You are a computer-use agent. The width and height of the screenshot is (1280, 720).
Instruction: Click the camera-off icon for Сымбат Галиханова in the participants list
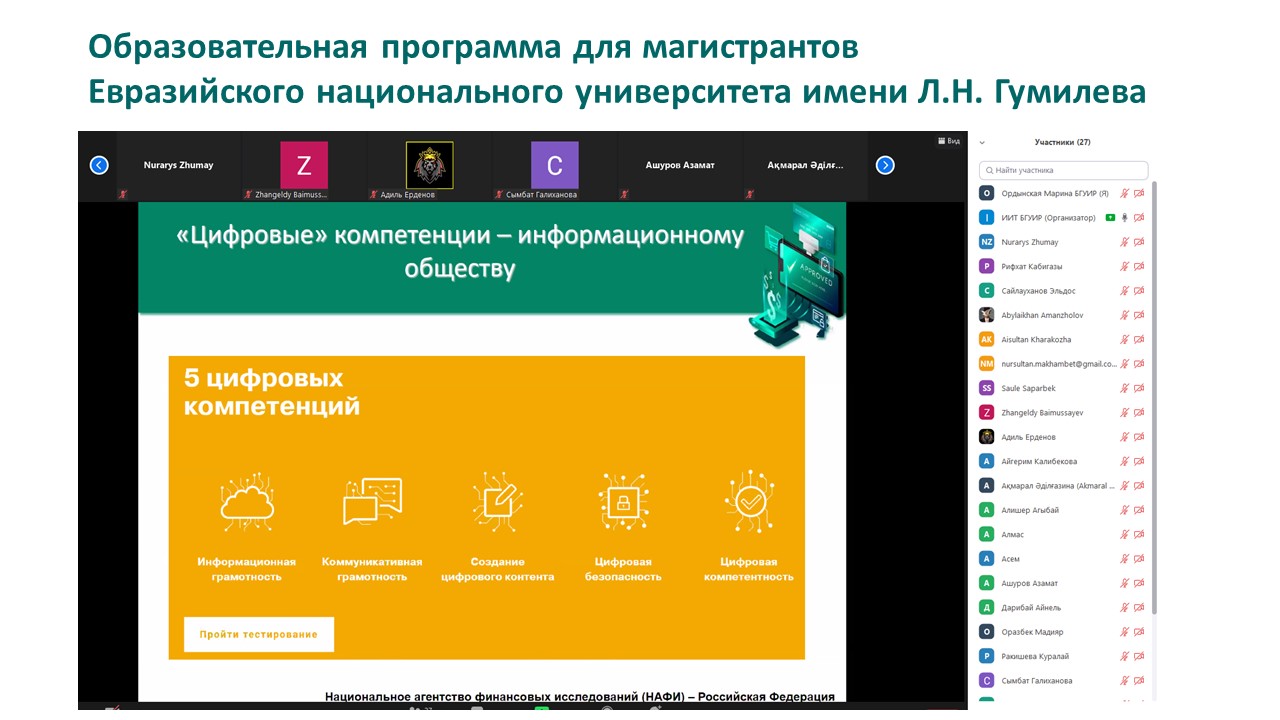(1139, 681)
